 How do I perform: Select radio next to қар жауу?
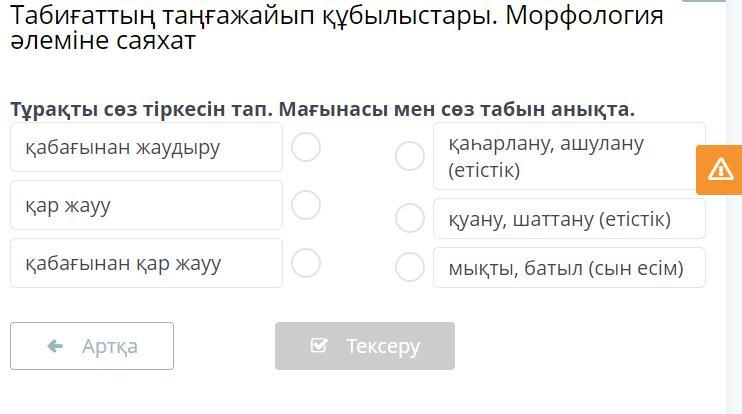click(306, 206)
